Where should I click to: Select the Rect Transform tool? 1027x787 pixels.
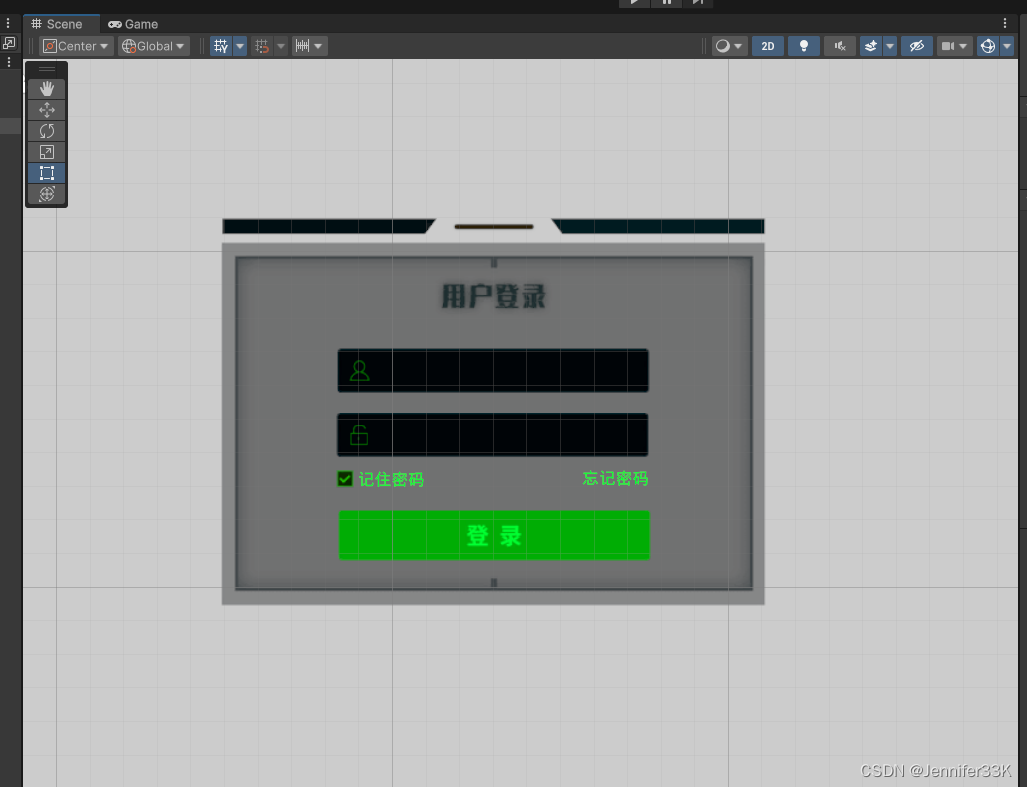point(46,172)
